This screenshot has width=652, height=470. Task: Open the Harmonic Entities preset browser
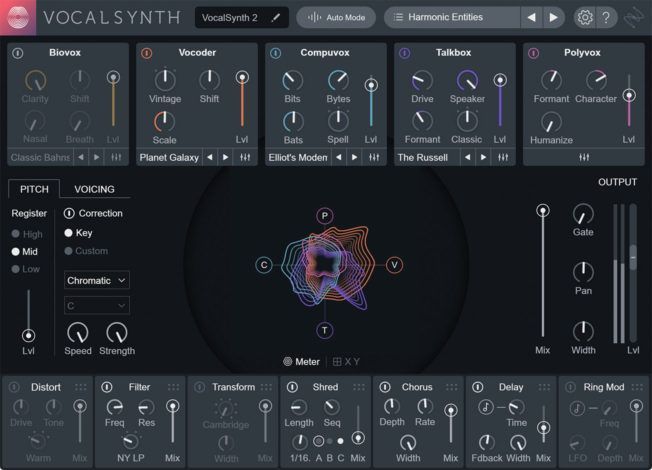452,17
